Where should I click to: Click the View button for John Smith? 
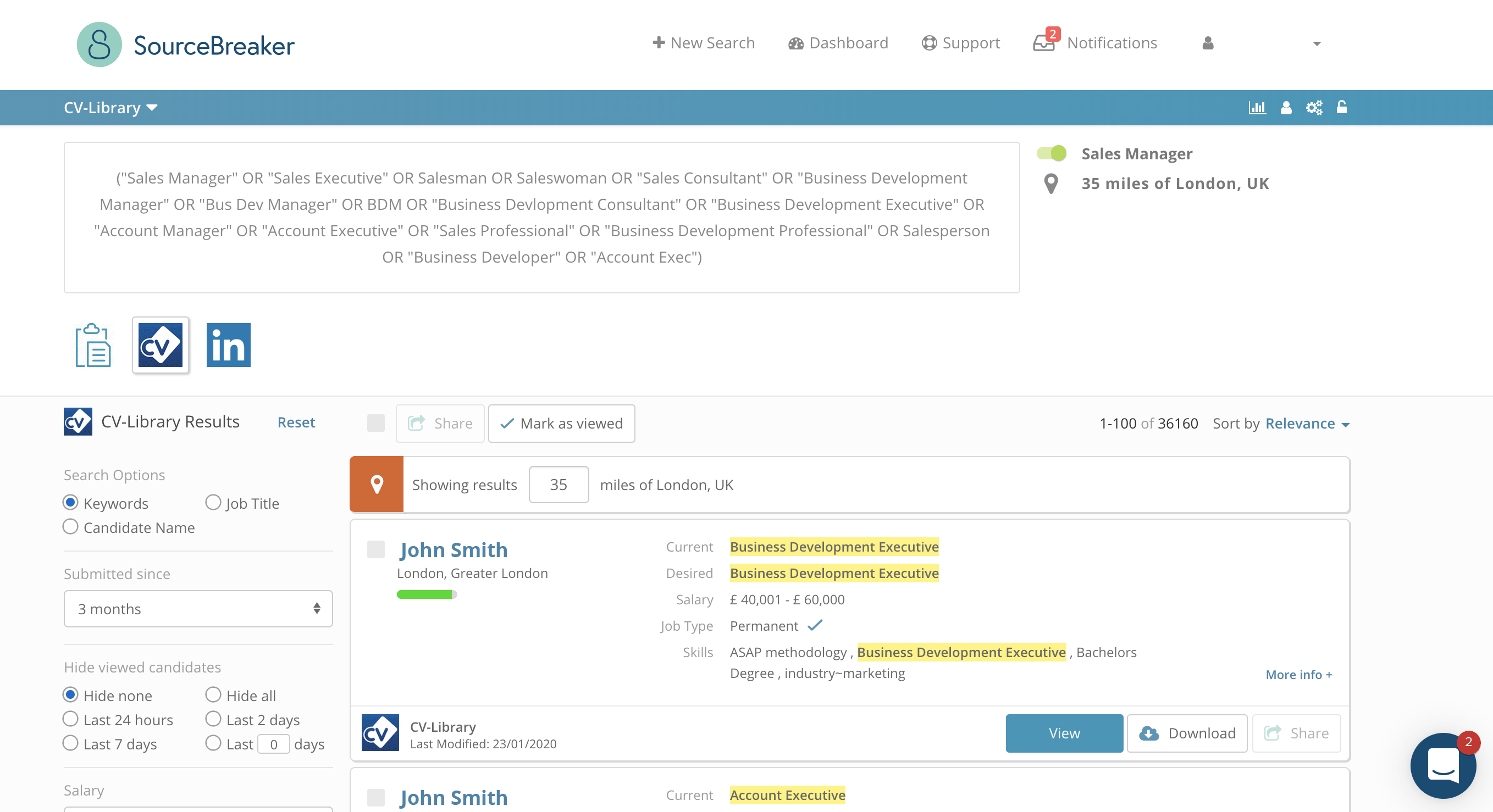pyautogui.click(x=1064, y=733)
